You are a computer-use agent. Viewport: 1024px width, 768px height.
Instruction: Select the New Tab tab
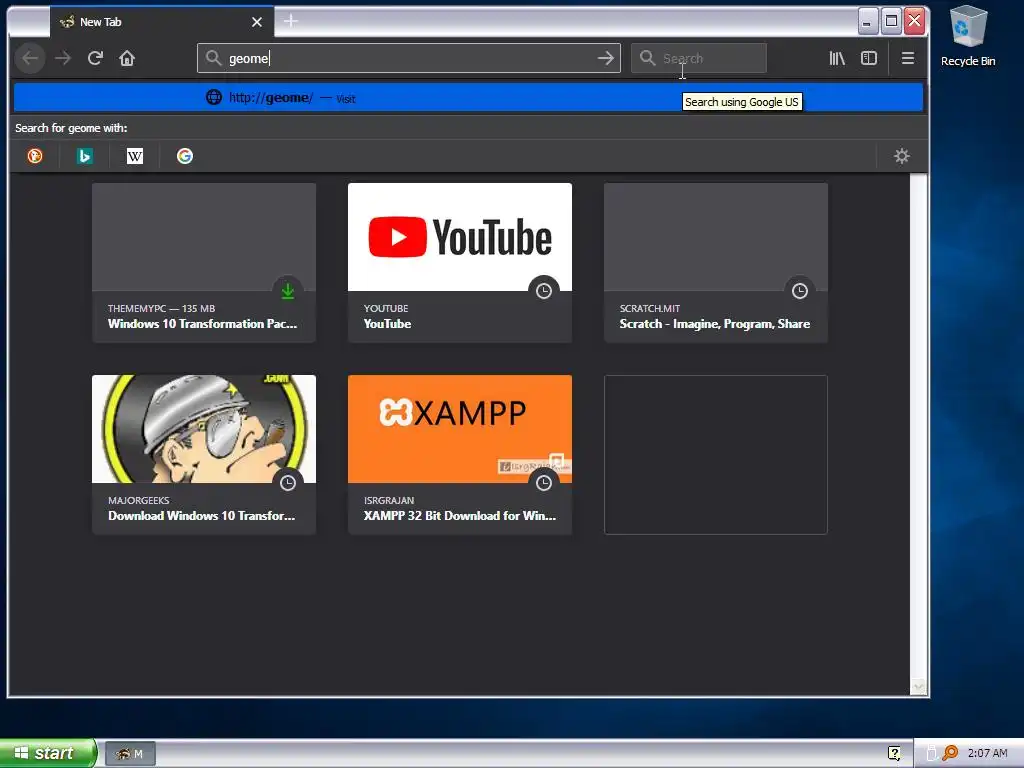click(161, 22)
